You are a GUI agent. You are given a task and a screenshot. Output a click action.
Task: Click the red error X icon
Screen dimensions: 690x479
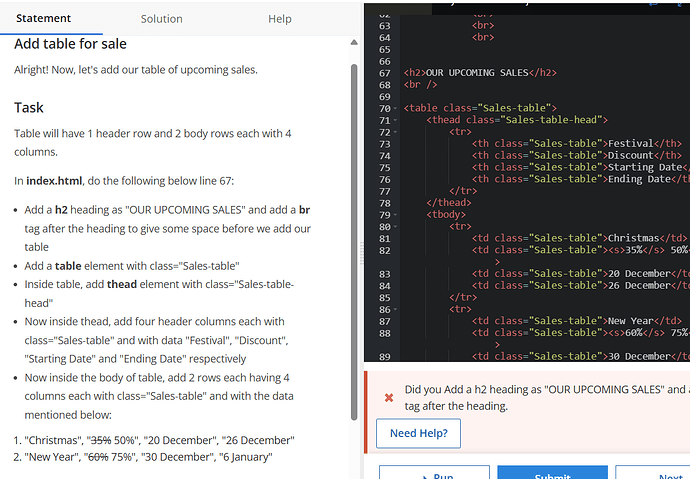(x=389, y=398)
